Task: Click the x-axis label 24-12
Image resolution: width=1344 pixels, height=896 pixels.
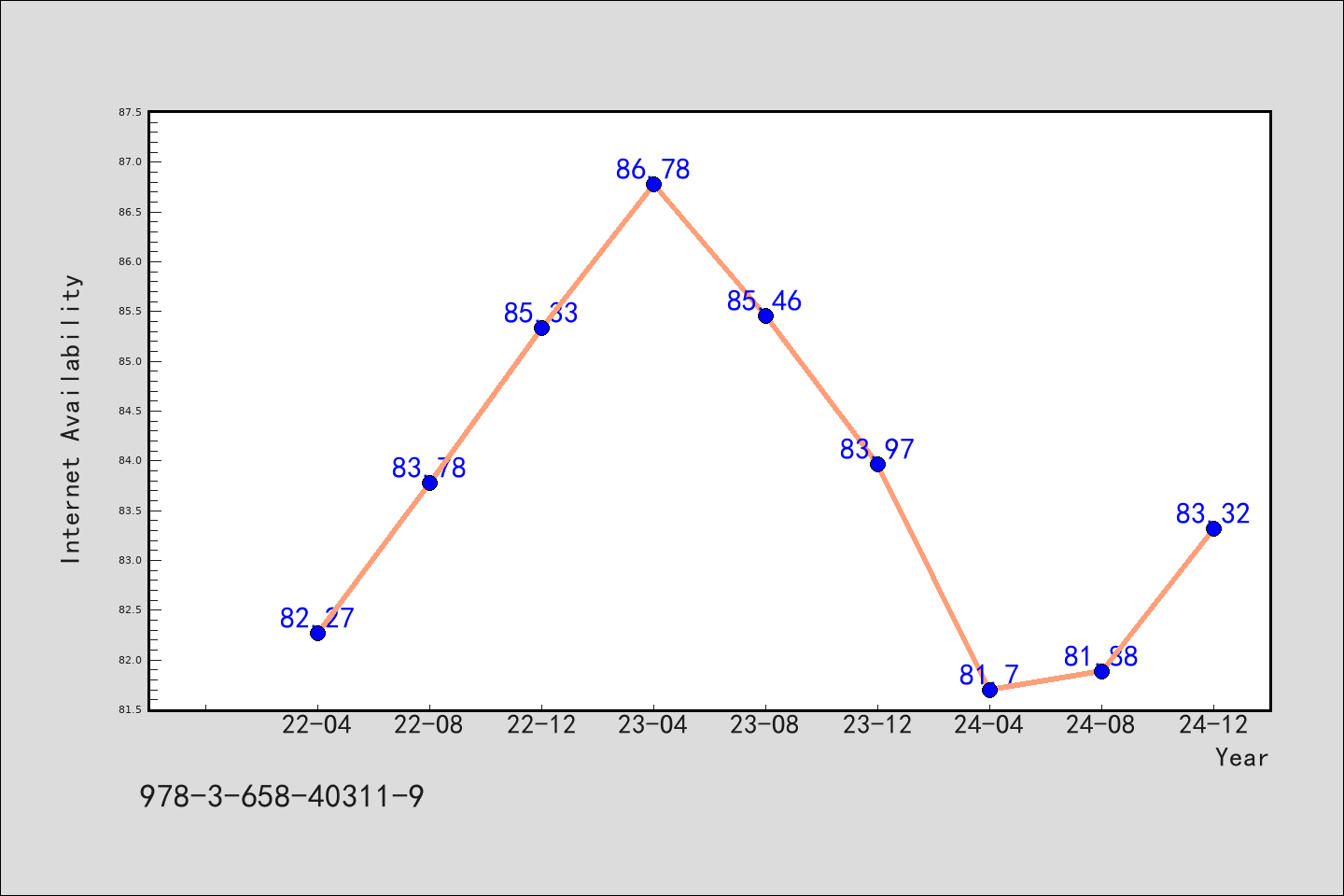Action: 1213,725
